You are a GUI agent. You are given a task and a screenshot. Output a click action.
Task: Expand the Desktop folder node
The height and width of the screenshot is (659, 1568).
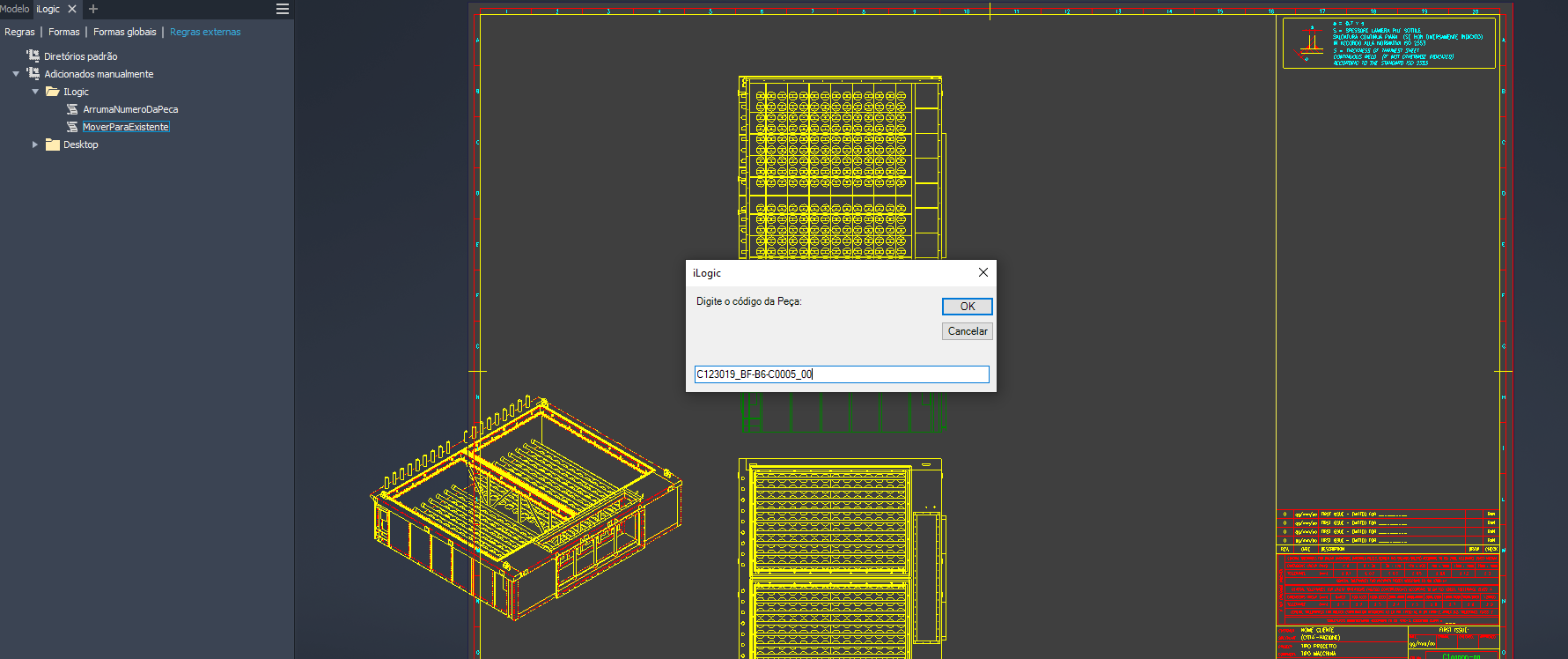(35, 144)
